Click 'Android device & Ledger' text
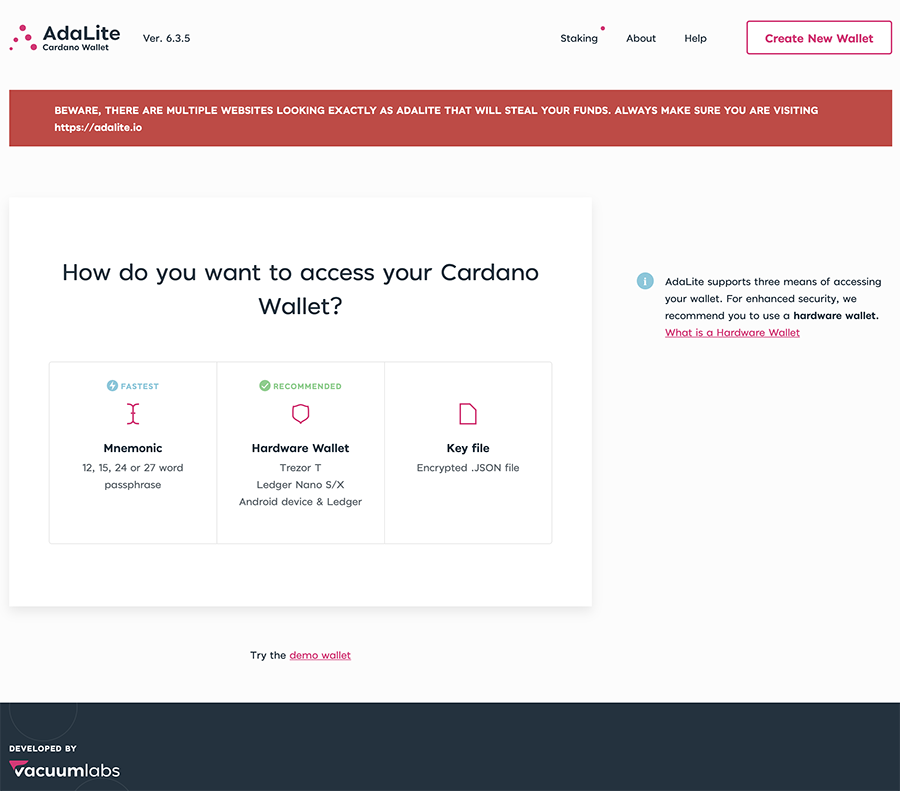The height and width of the screenshot is (791, 900). click(x=300, y=502)
